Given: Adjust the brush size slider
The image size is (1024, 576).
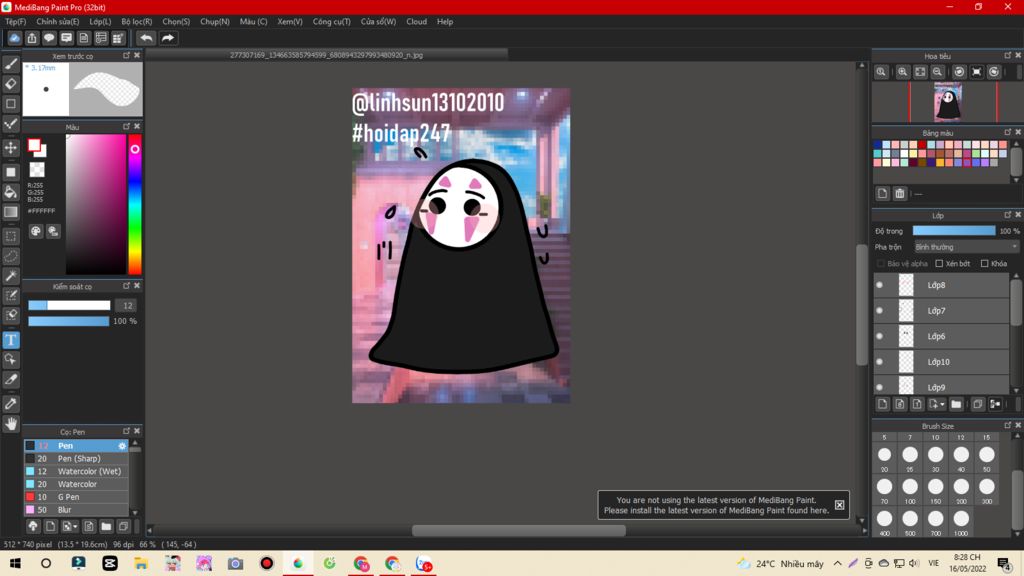Looking at the screenshot, I should click(x=69, y=305).
